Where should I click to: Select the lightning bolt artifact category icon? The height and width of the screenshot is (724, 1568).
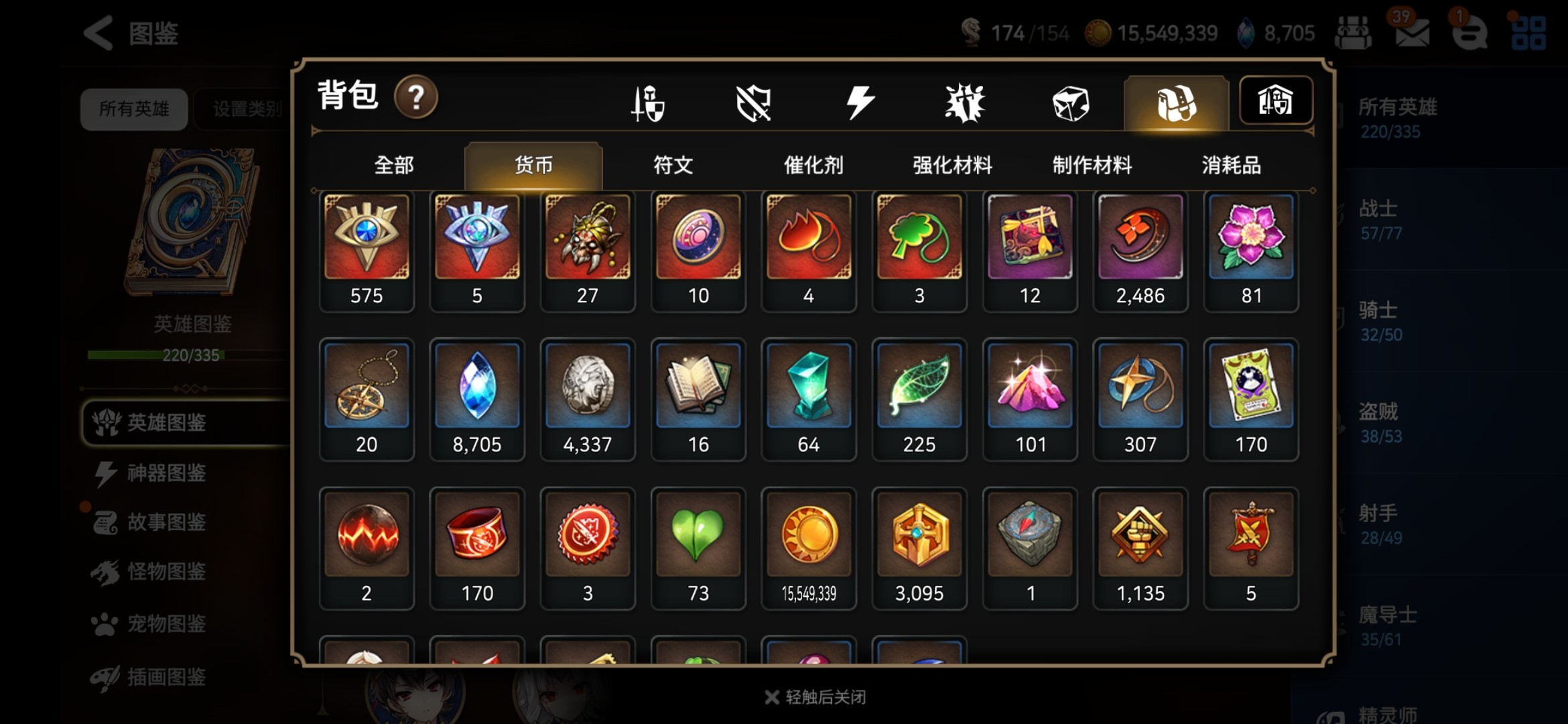(x=860, y=103)
